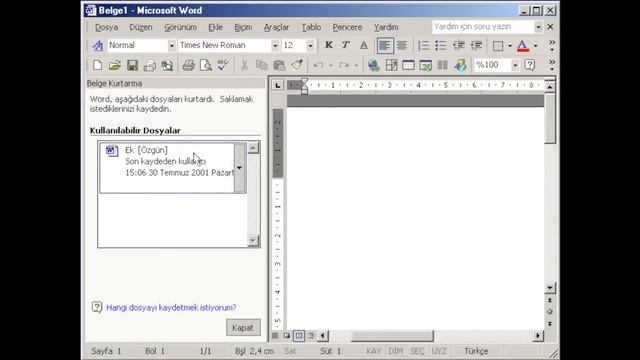Viewport: 640px width, 360px height.
Task: Expand the Ek [Özgün] file options arrow
Action: [240, 168]
